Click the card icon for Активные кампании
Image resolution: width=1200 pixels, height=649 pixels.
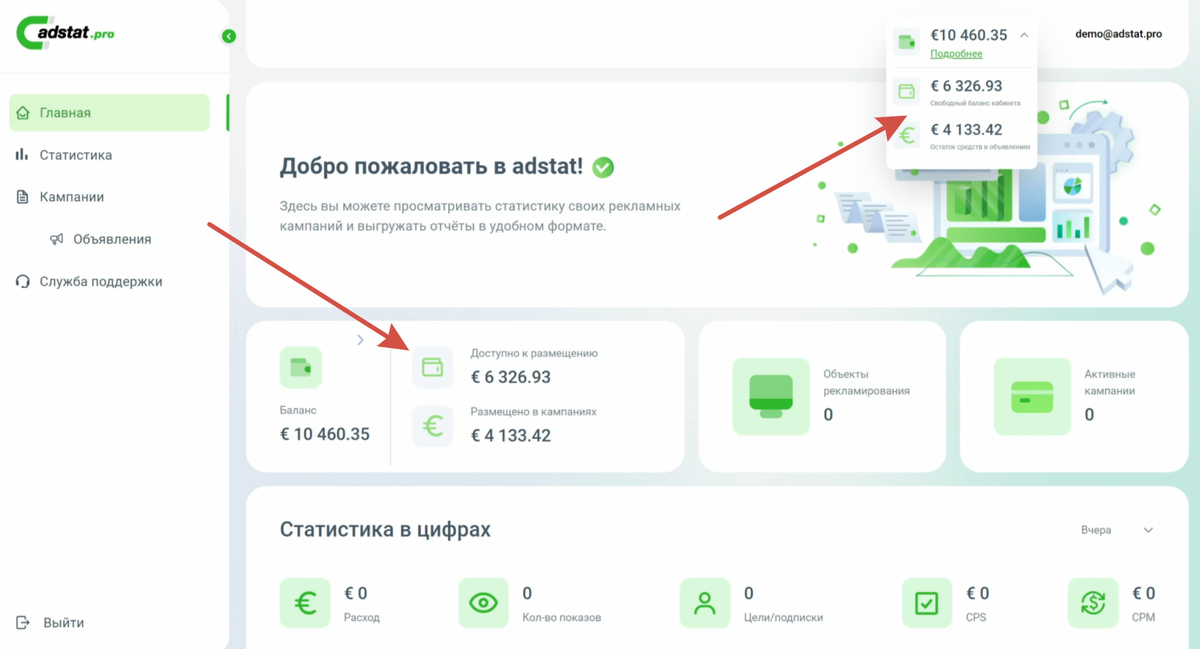tap(1032, 396)
